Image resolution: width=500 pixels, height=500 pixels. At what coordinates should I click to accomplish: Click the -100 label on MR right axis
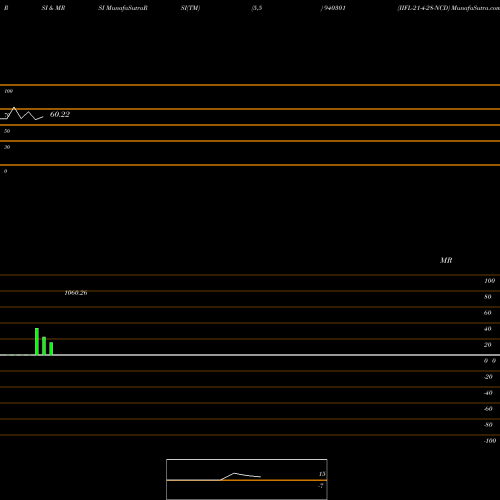tap(490, 441)
